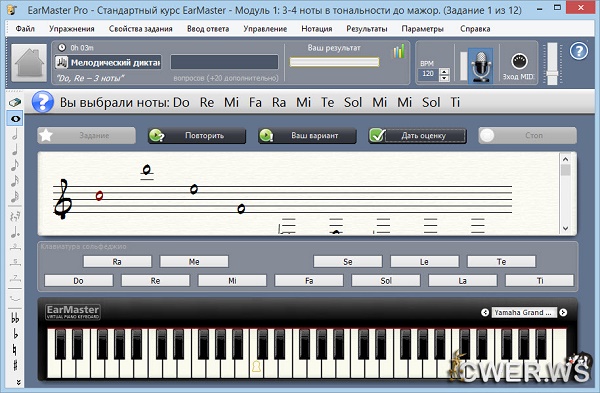600x393 pixels.
Task: Open the Результаты menu
Action: (x=367, y=29)
